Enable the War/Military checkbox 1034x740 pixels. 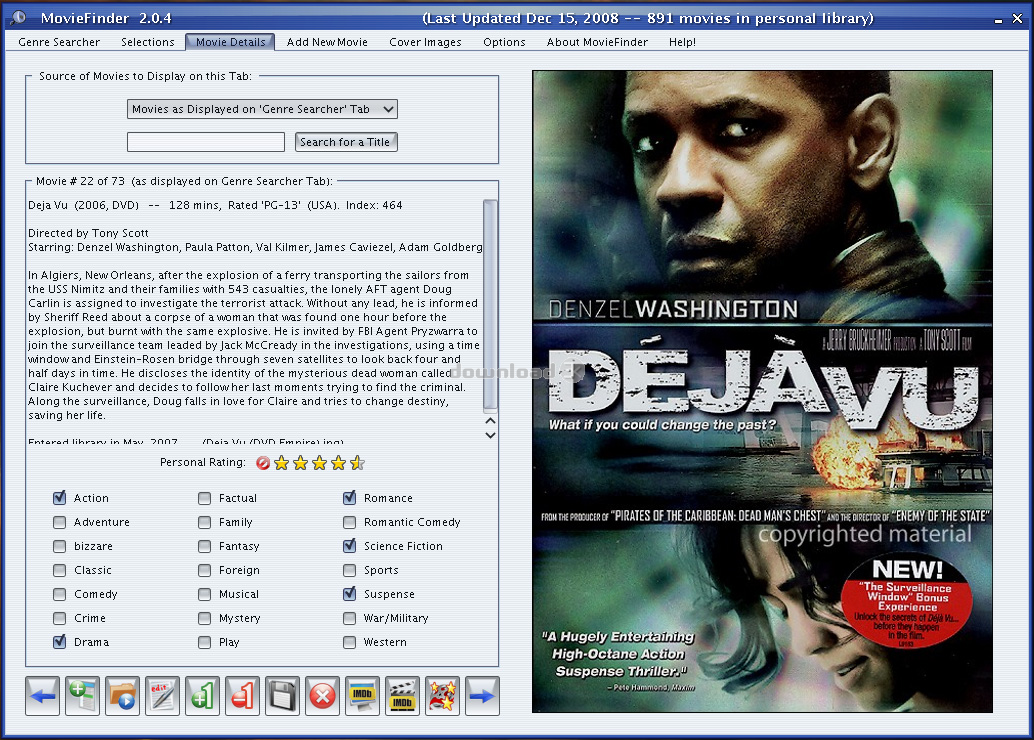pos(350,618)
